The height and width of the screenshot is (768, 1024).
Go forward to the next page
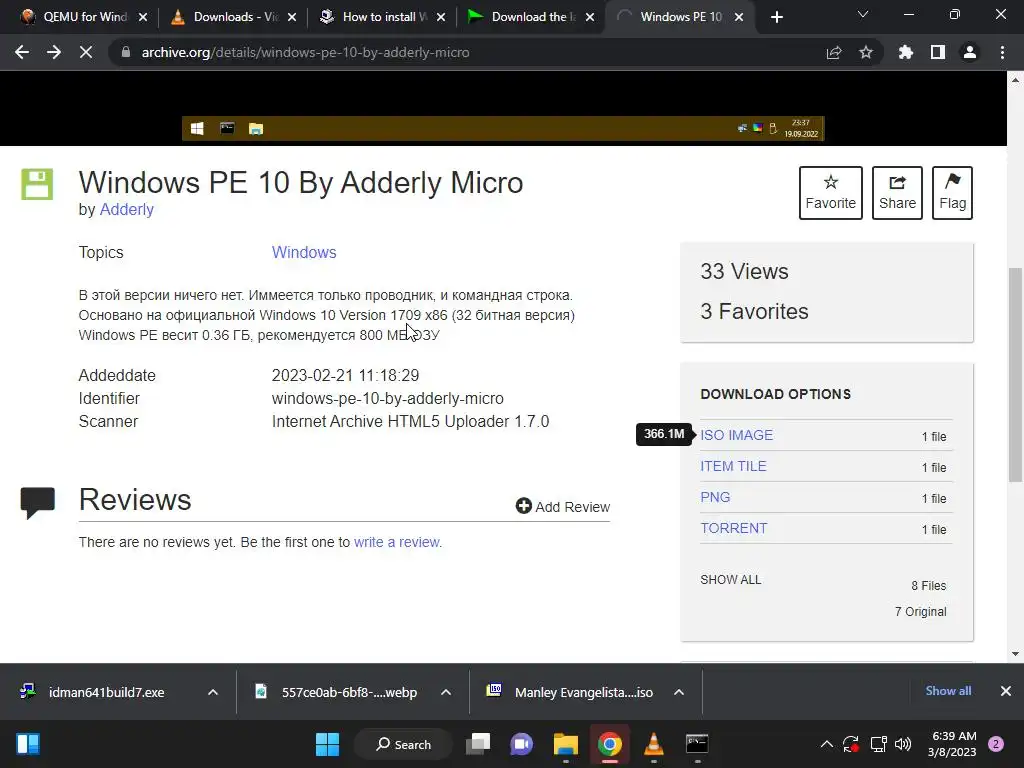(54, 52)
